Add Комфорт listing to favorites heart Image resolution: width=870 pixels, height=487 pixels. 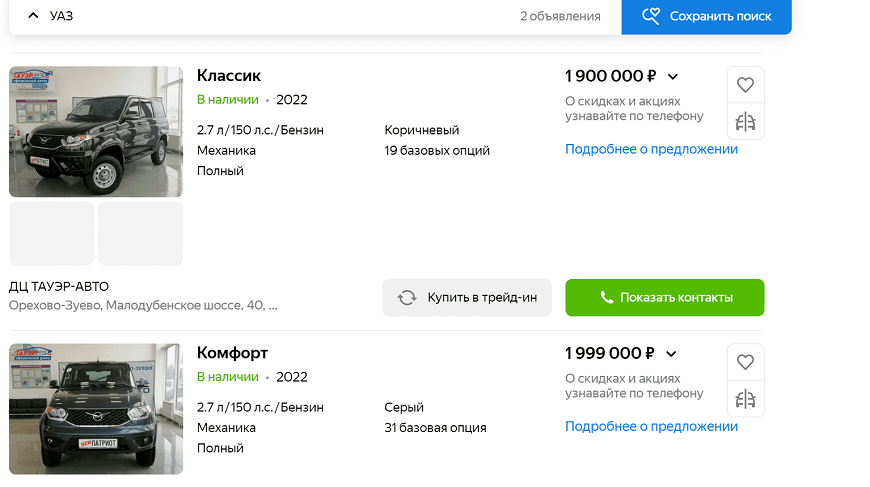click(745, 362)
